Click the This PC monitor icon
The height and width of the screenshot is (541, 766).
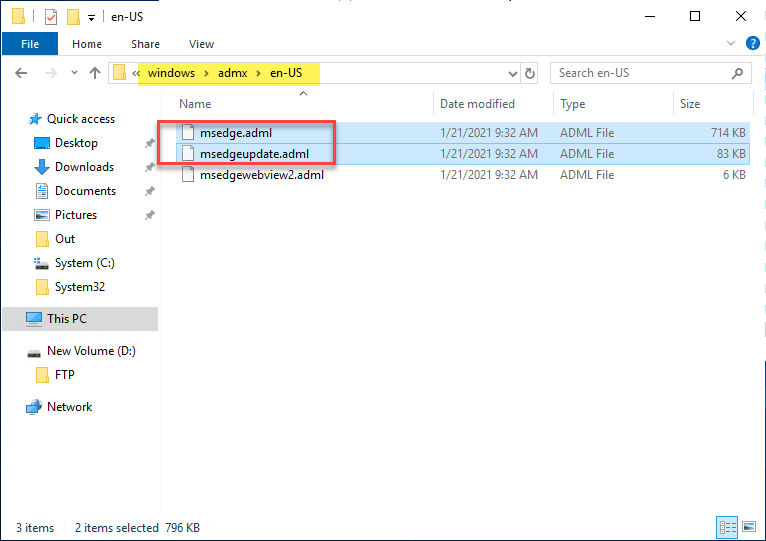34,319
